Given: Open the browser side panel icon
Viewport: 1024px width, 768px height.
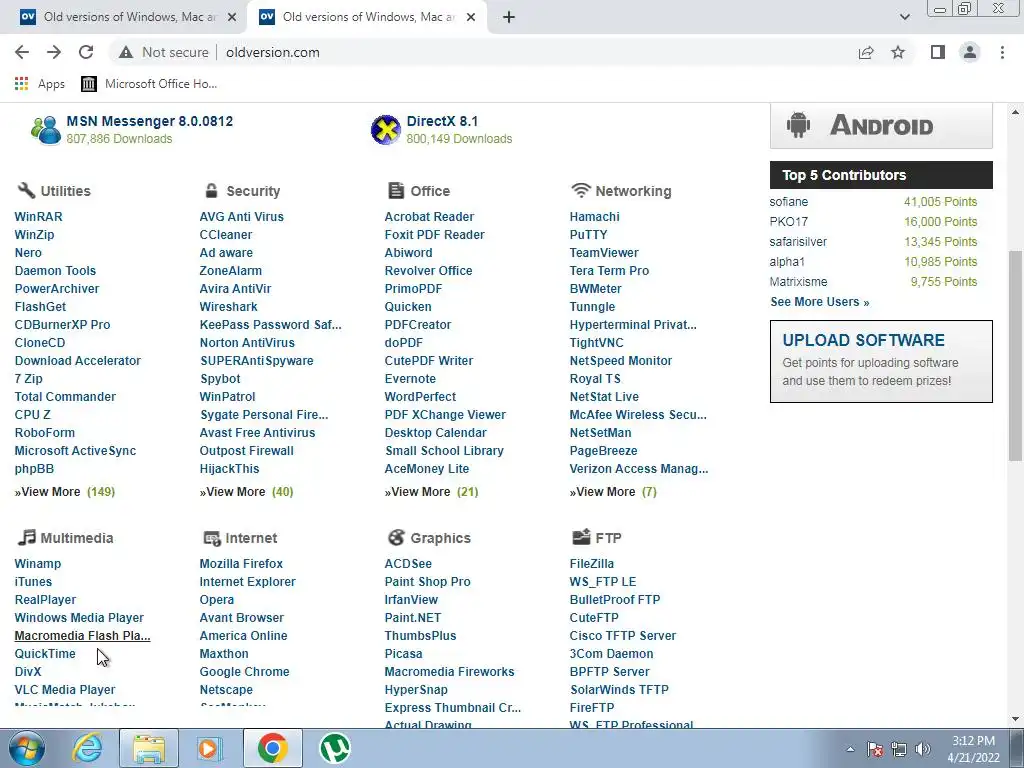Looking at the screenshot, I should click(x=938, y=52).
